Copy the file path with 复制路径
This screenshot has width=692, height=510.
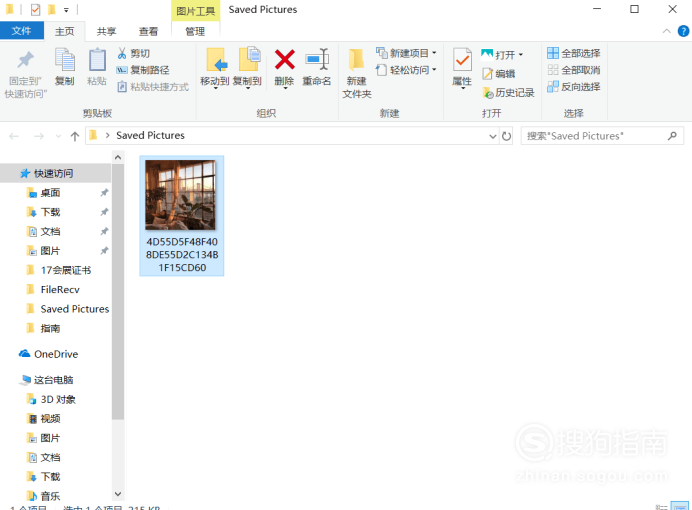(x=143, y=70)
